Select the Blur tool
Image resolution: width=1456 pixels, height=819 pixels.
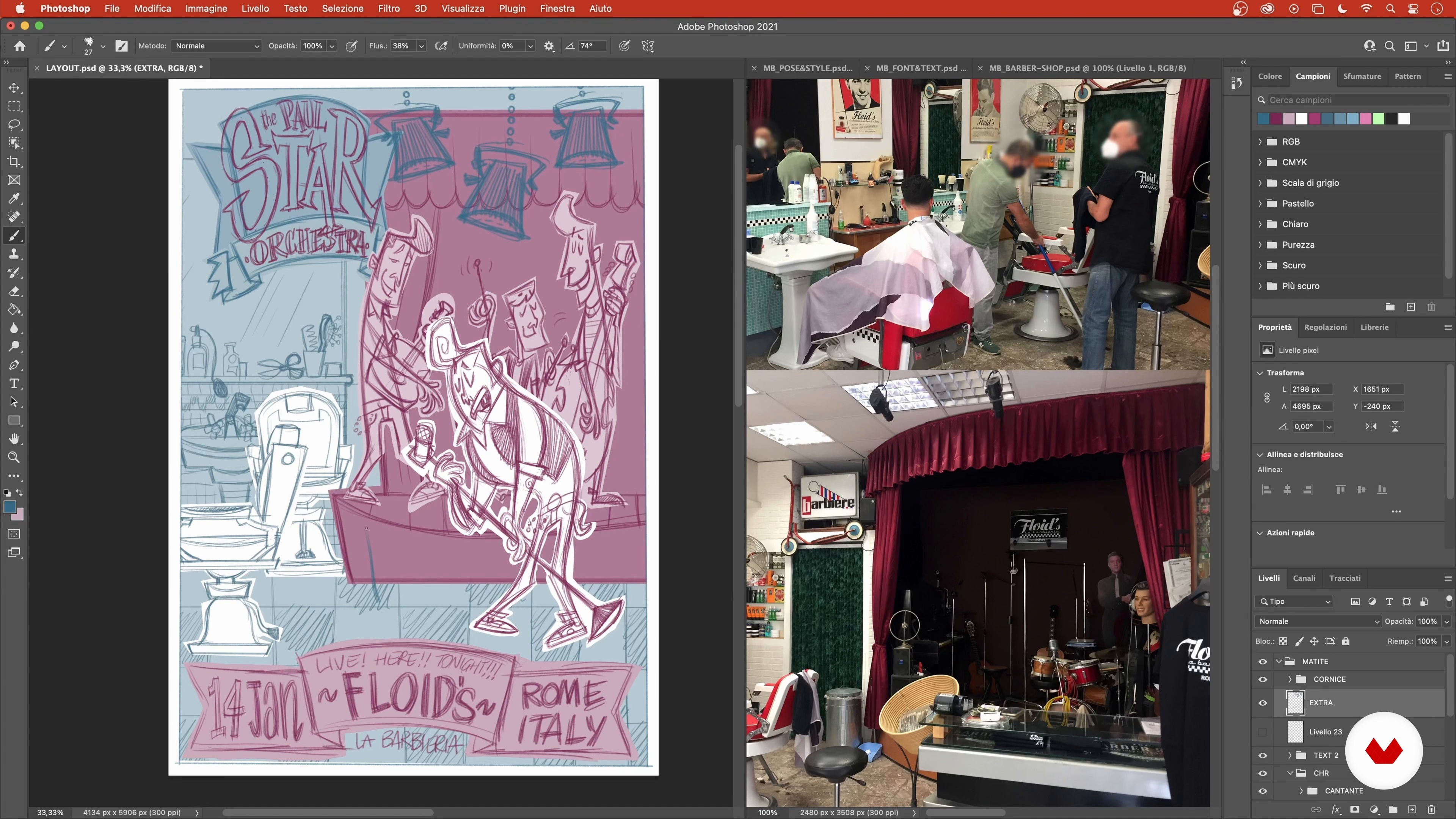[x=14, y=328]
